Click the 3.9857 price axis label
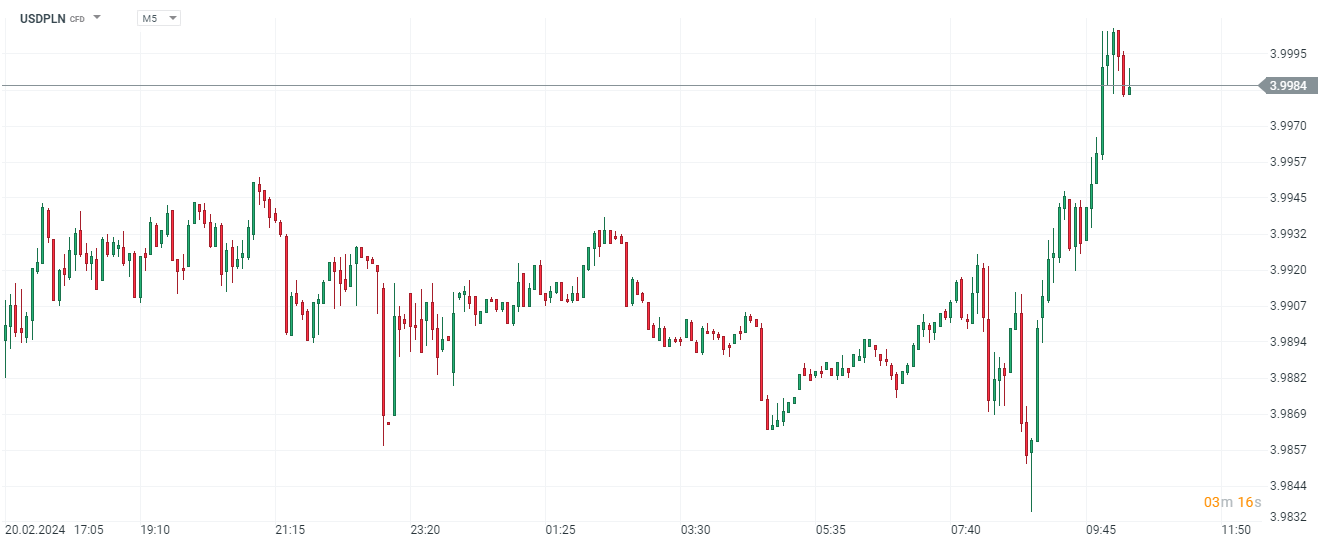This screenshot has width=1330, height=547. pos(1288,450)
